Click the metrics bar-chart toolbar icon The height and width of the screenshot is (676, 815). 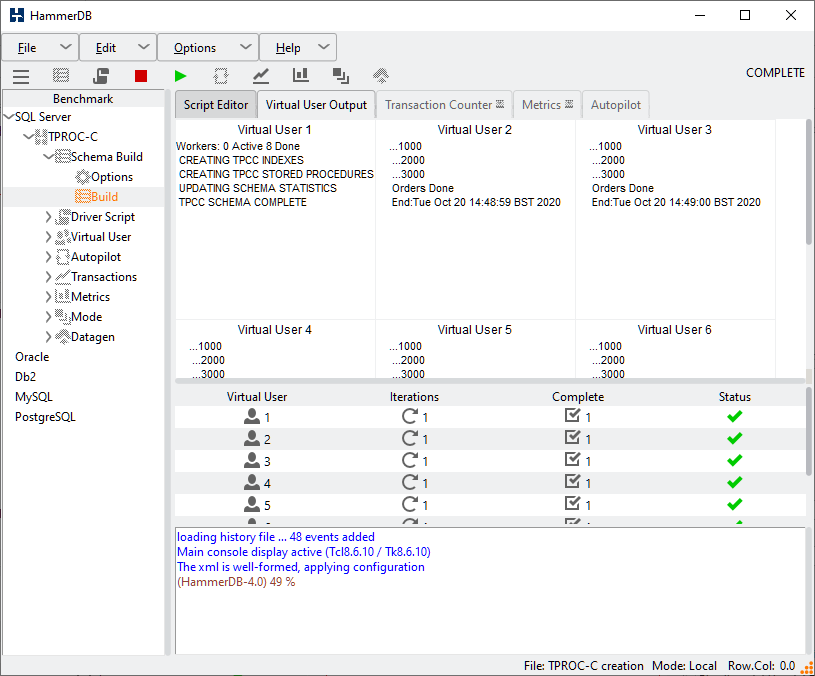pos(301,76)
